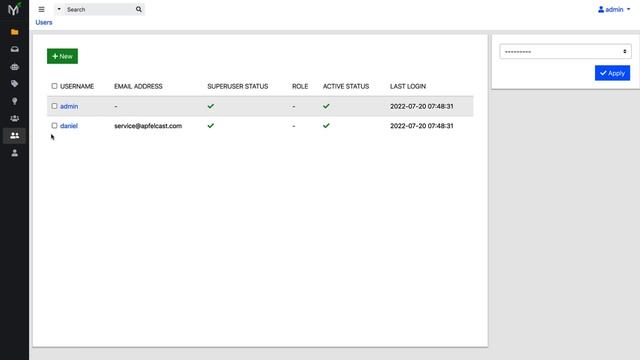640x360 pixels.
Task: Click the service@apfelcast.com email cell
Action: (x=148, y=126)
